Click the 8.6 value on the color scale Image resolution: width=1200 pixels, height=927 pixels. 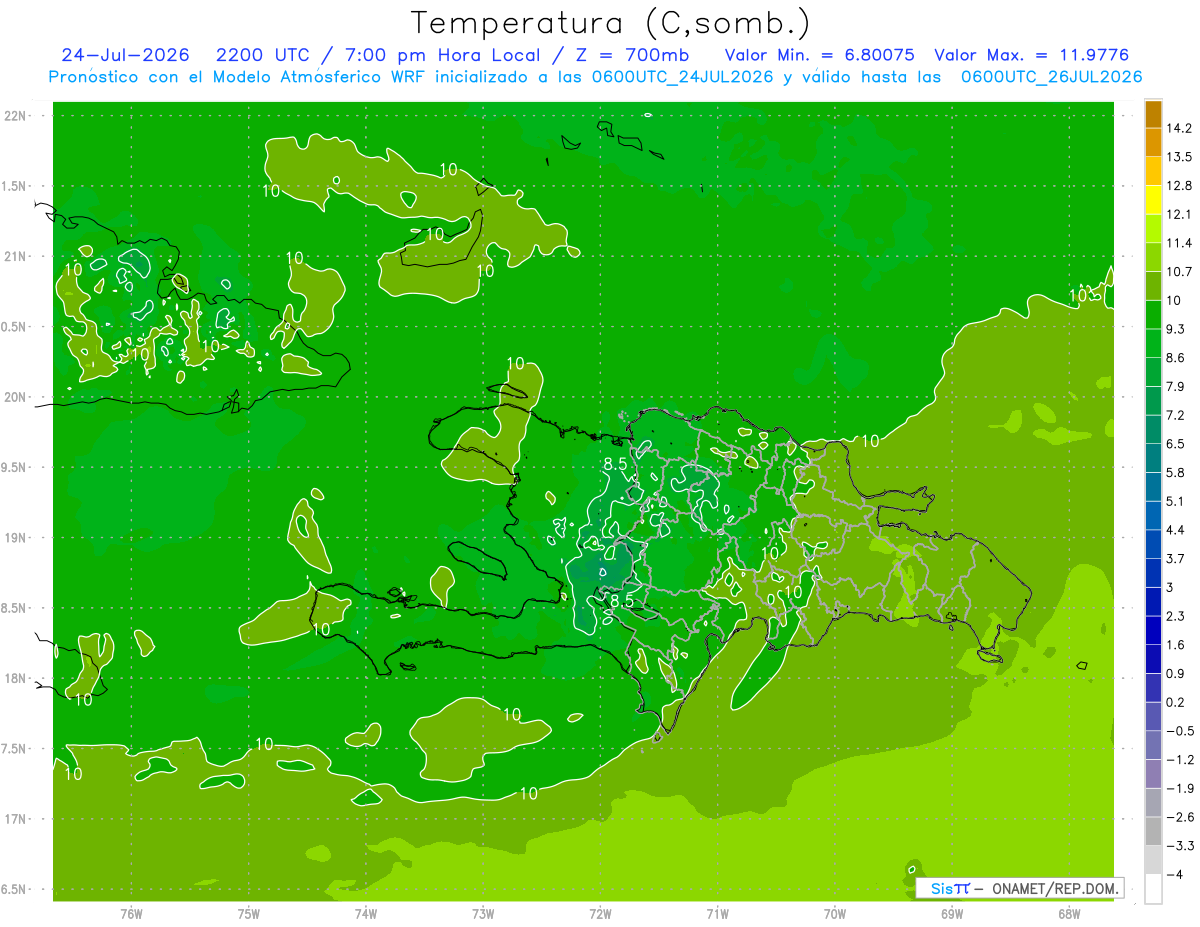(x=1176, y=358)
